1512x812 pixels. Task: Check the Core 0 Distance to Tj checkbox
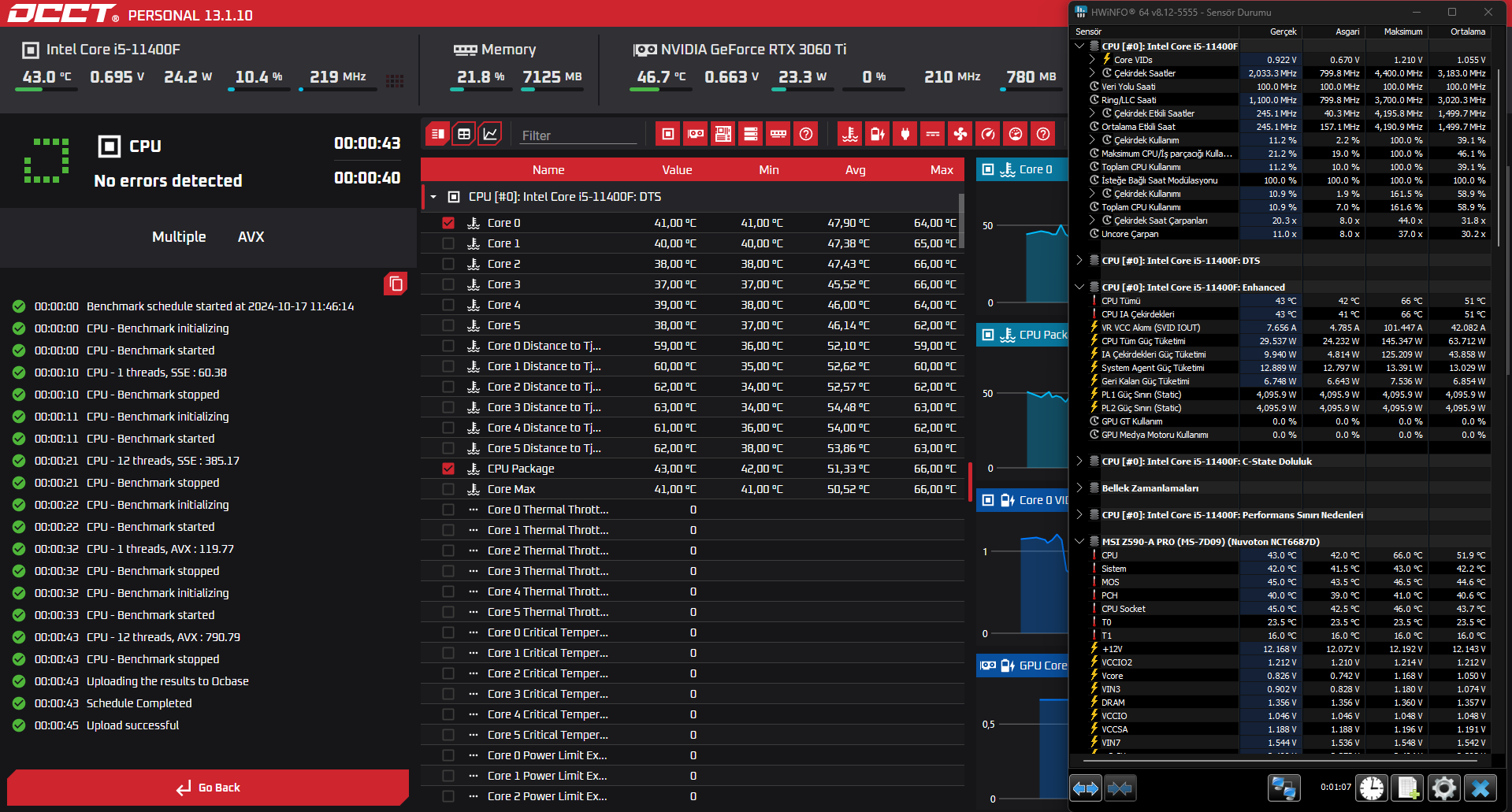pos(448,346)
